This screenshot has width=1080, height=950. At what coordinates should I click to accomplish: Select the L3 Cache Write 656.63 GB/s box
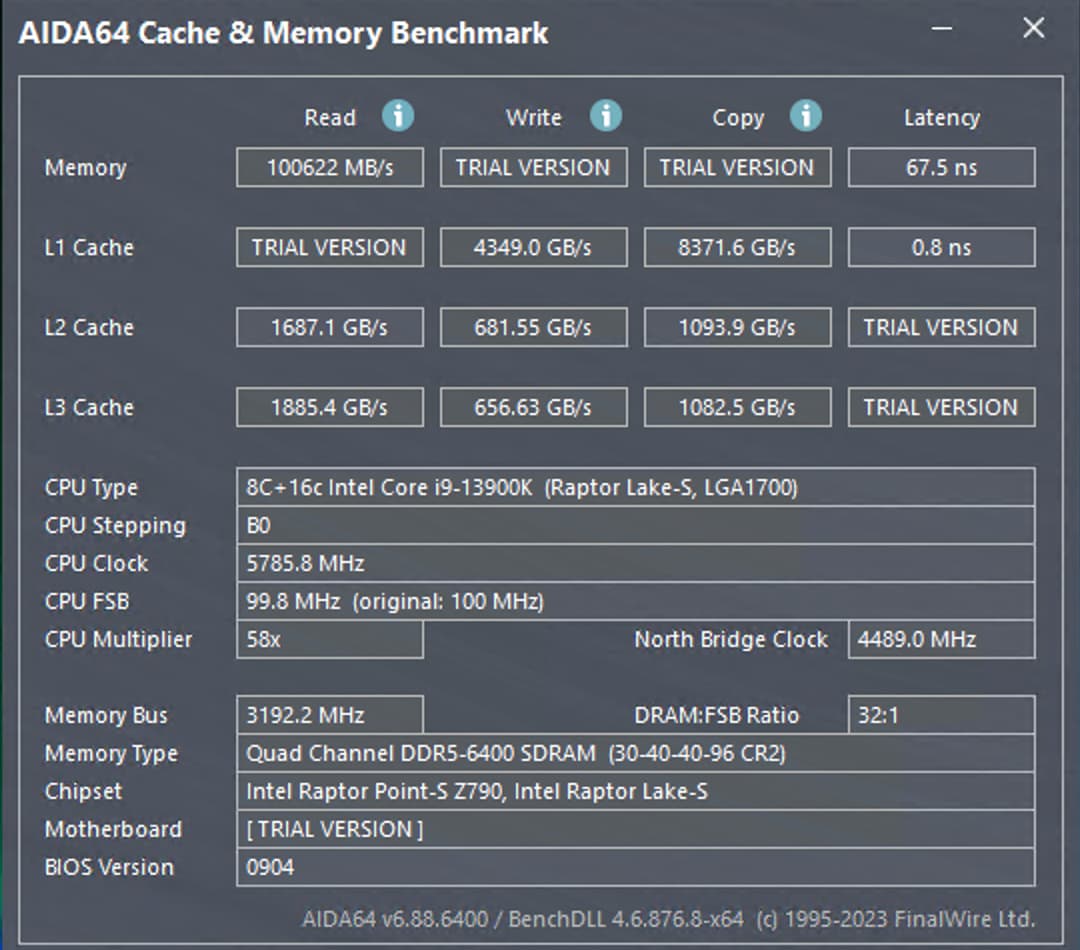[533, 407]
